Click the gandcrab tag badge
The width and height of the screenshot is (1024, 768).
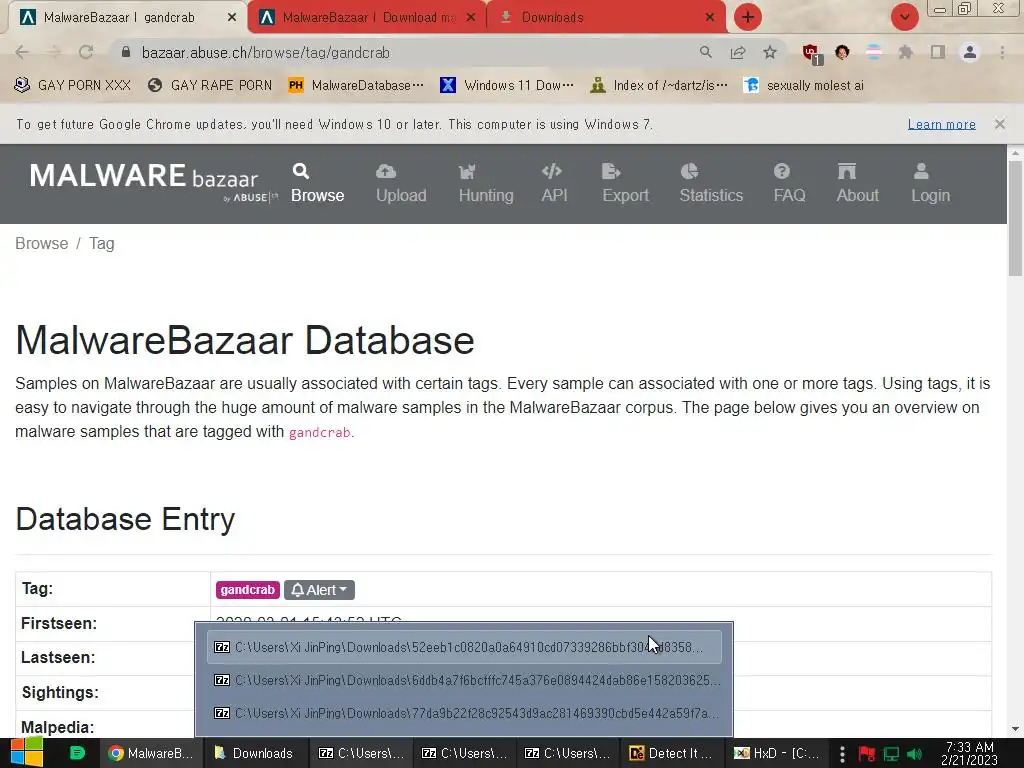248,590
